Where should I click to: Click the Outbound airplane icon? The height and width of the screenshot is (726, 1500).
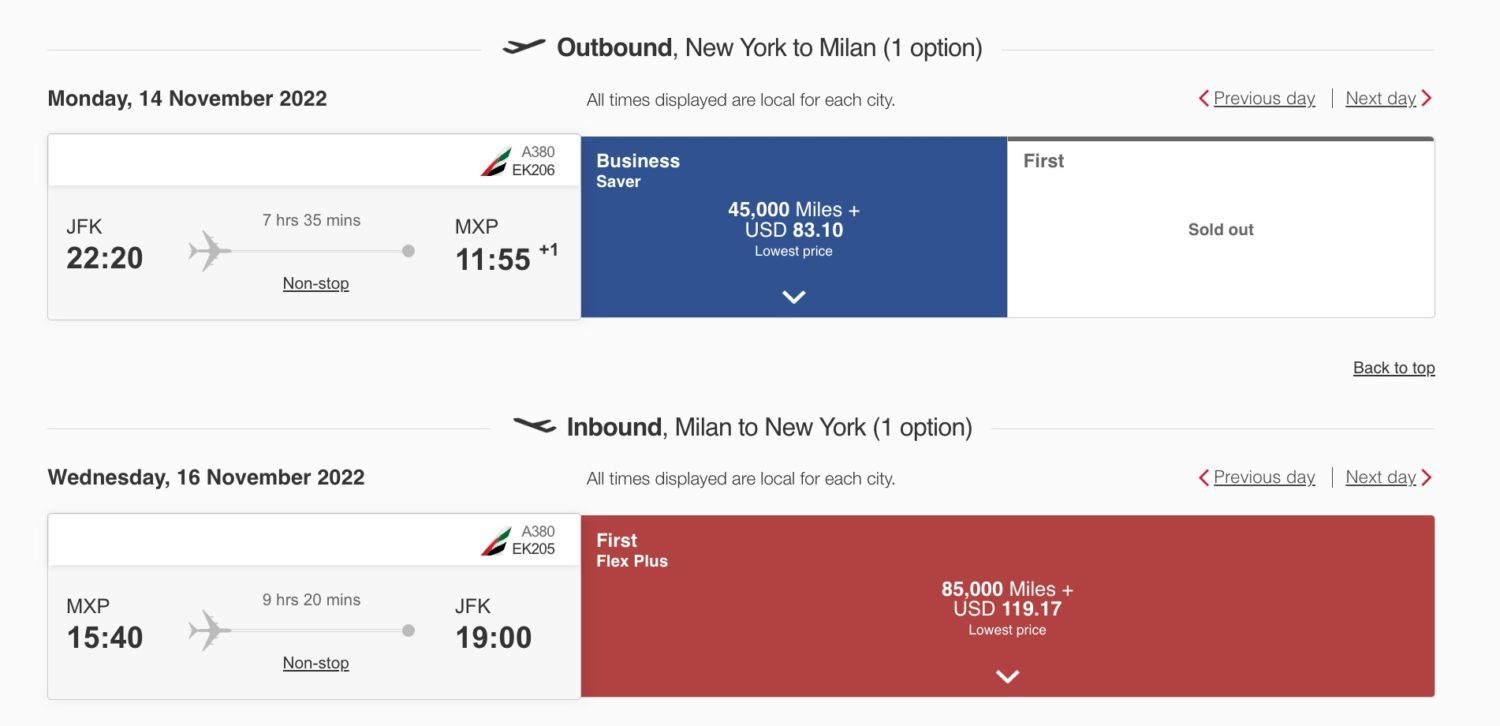coord(523,46)
